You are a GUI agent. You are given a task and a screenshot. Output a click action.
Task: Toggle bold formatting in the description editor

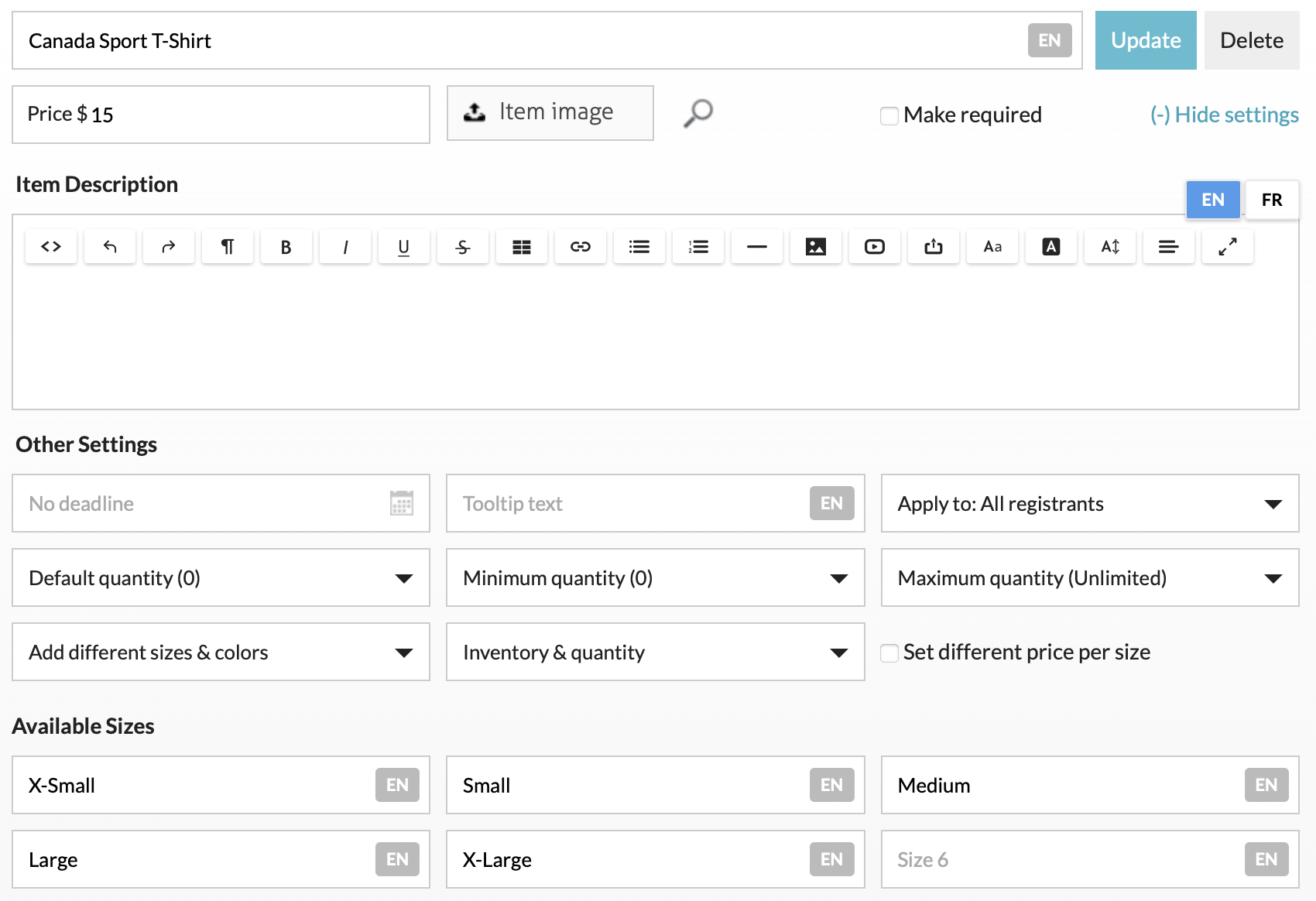[286, 247]
